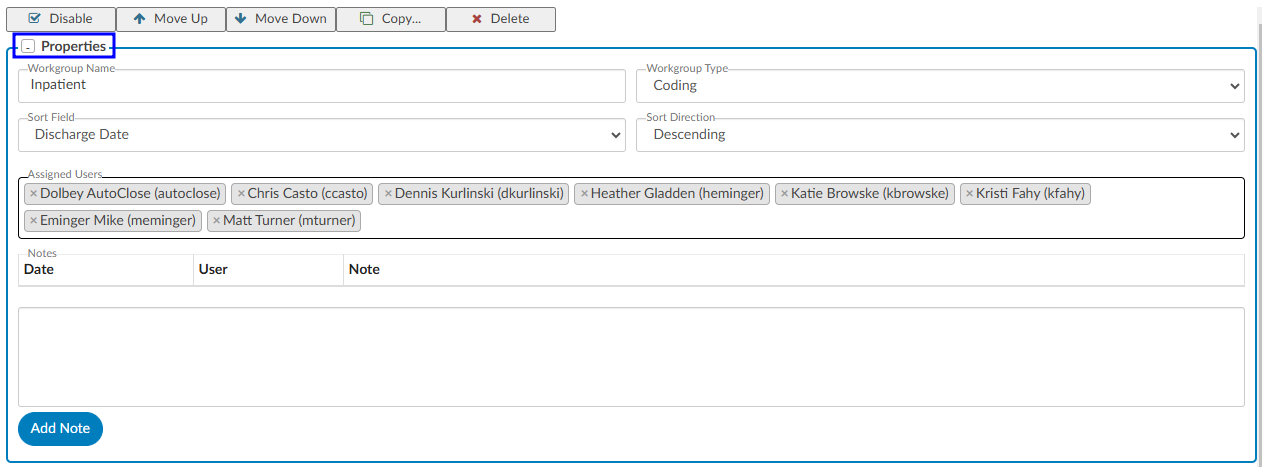1262x467 pixels.
Task: Edit the Workgroup Name field
Action: 322,86
